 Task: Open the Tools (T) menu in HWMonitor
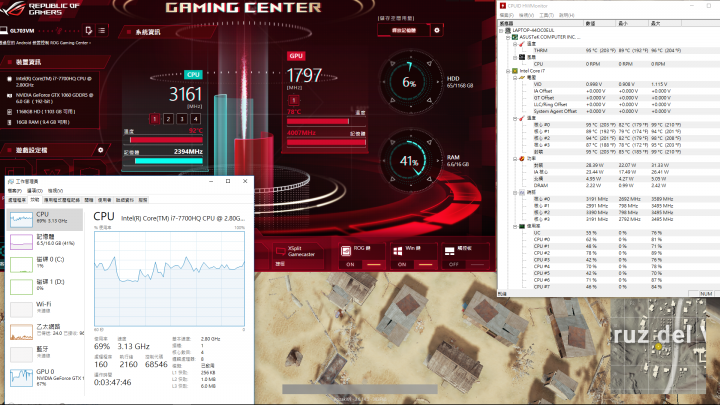pyautogui.click(x=546, y=15)
